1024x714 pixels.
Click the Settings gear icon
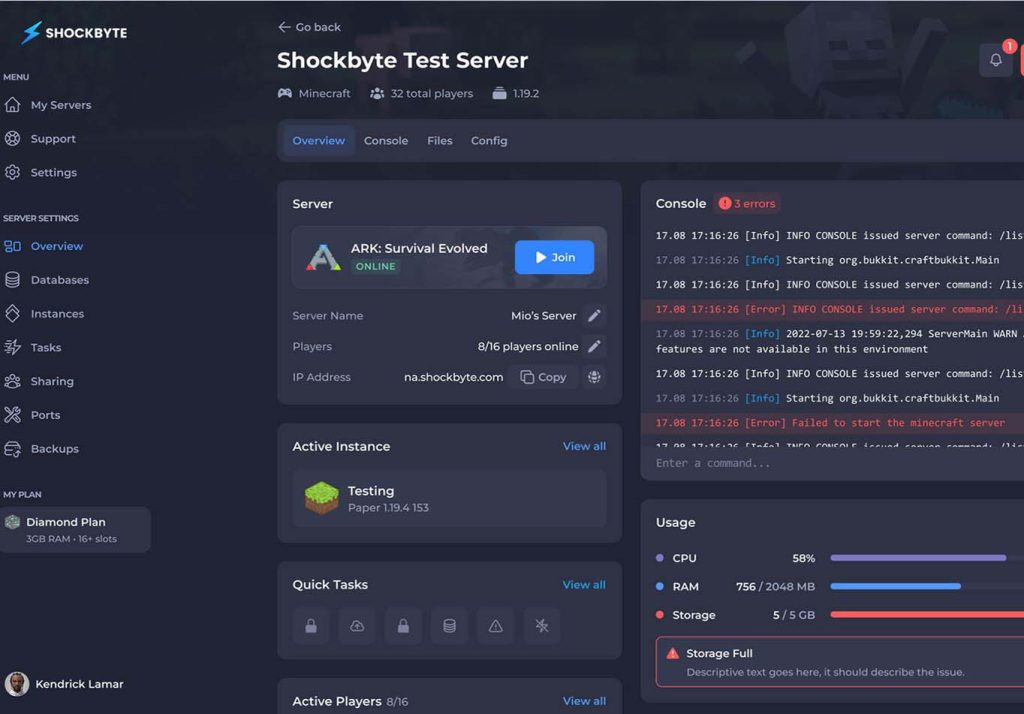(12, 172)
